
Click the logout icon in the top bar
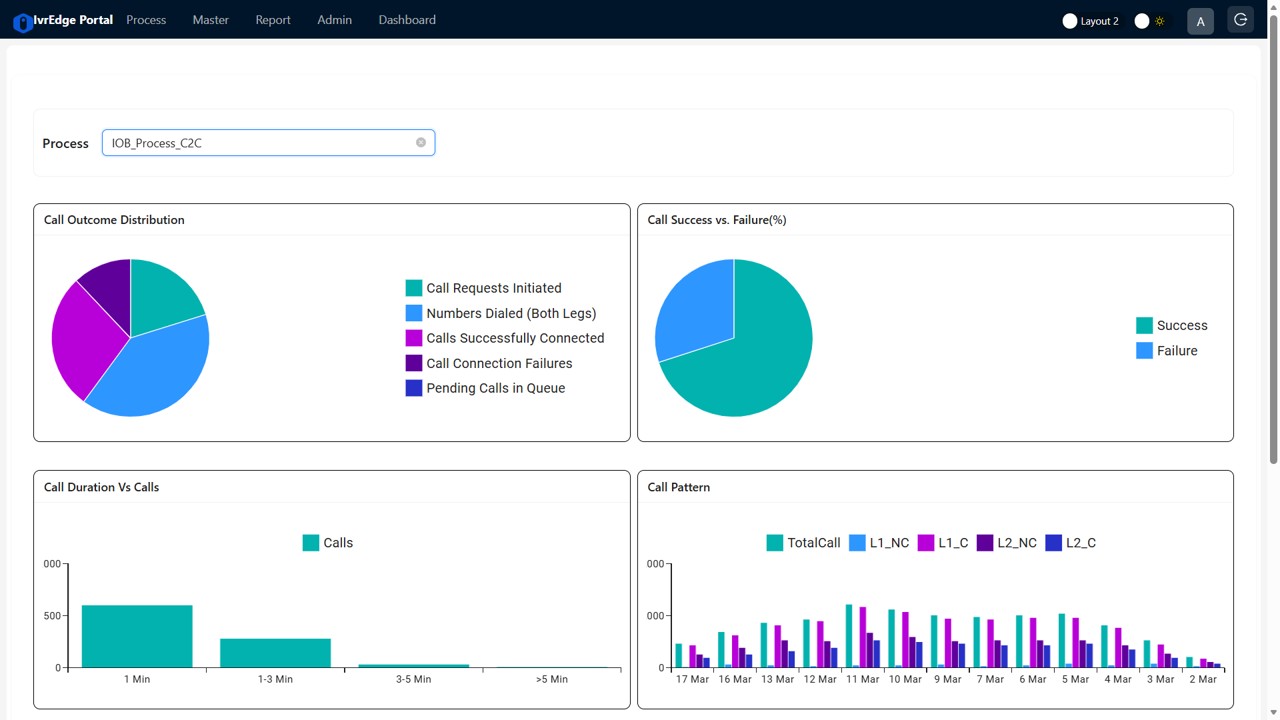tap(1240, 19)
